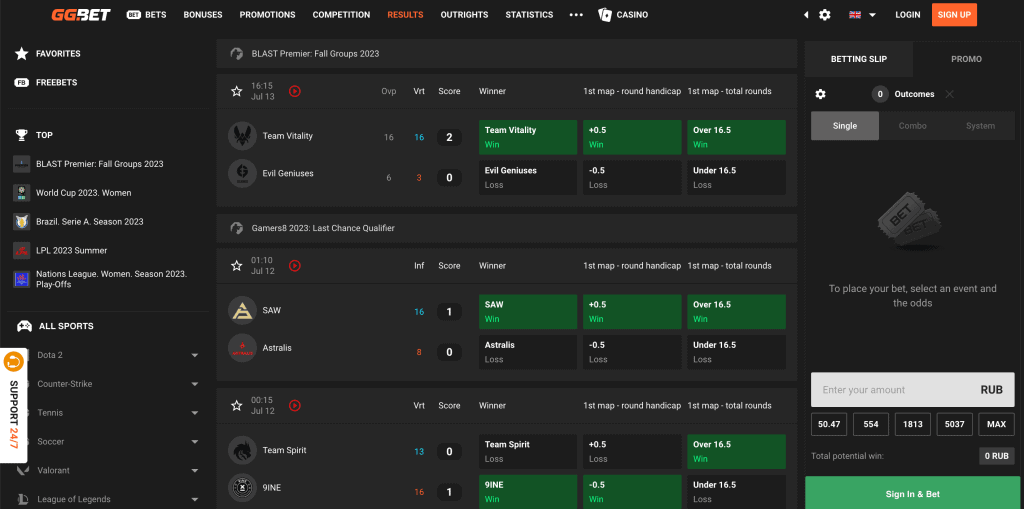Click the Astralis team logo
This screenshot has width=1024, height=509.
pos(242,348)
